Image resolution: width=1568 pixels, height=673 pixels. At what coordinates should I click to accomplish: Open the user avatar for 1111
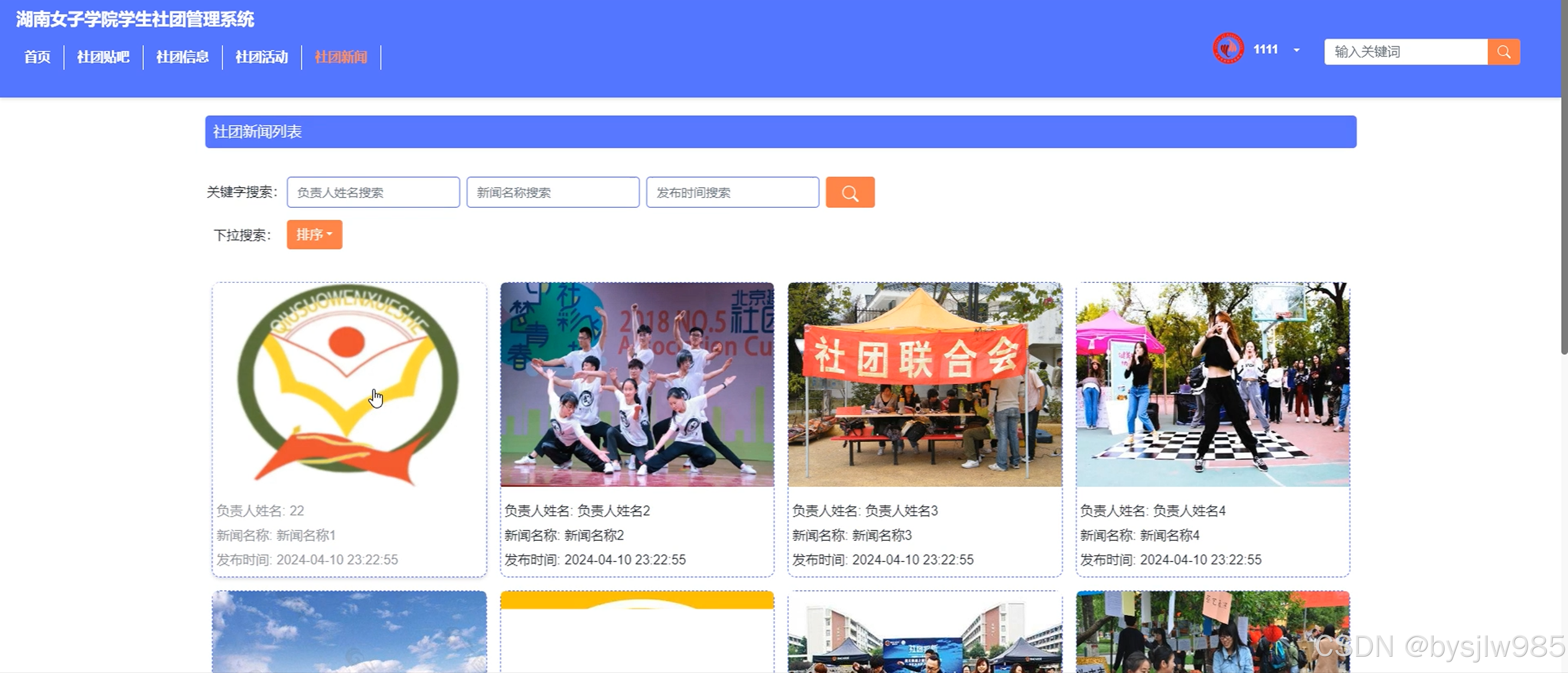[x=1228, y=48]
